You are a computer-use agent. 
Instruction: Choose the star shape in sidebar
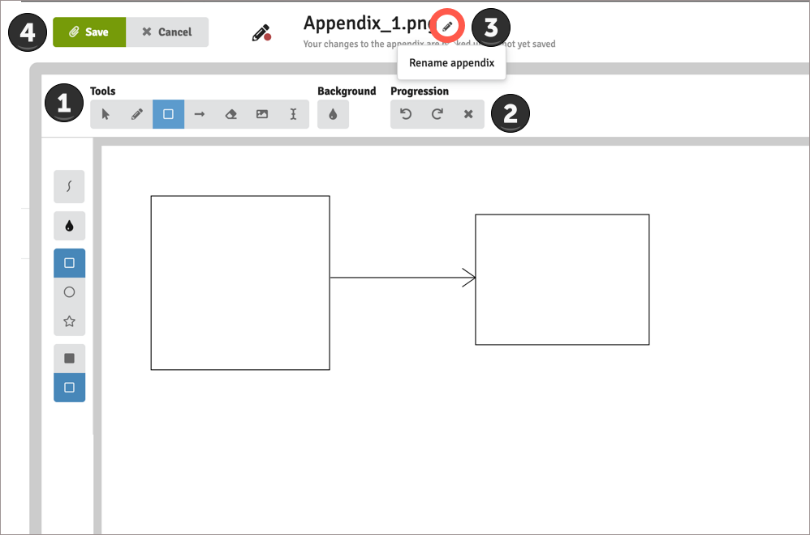click(x=69, y=321)
